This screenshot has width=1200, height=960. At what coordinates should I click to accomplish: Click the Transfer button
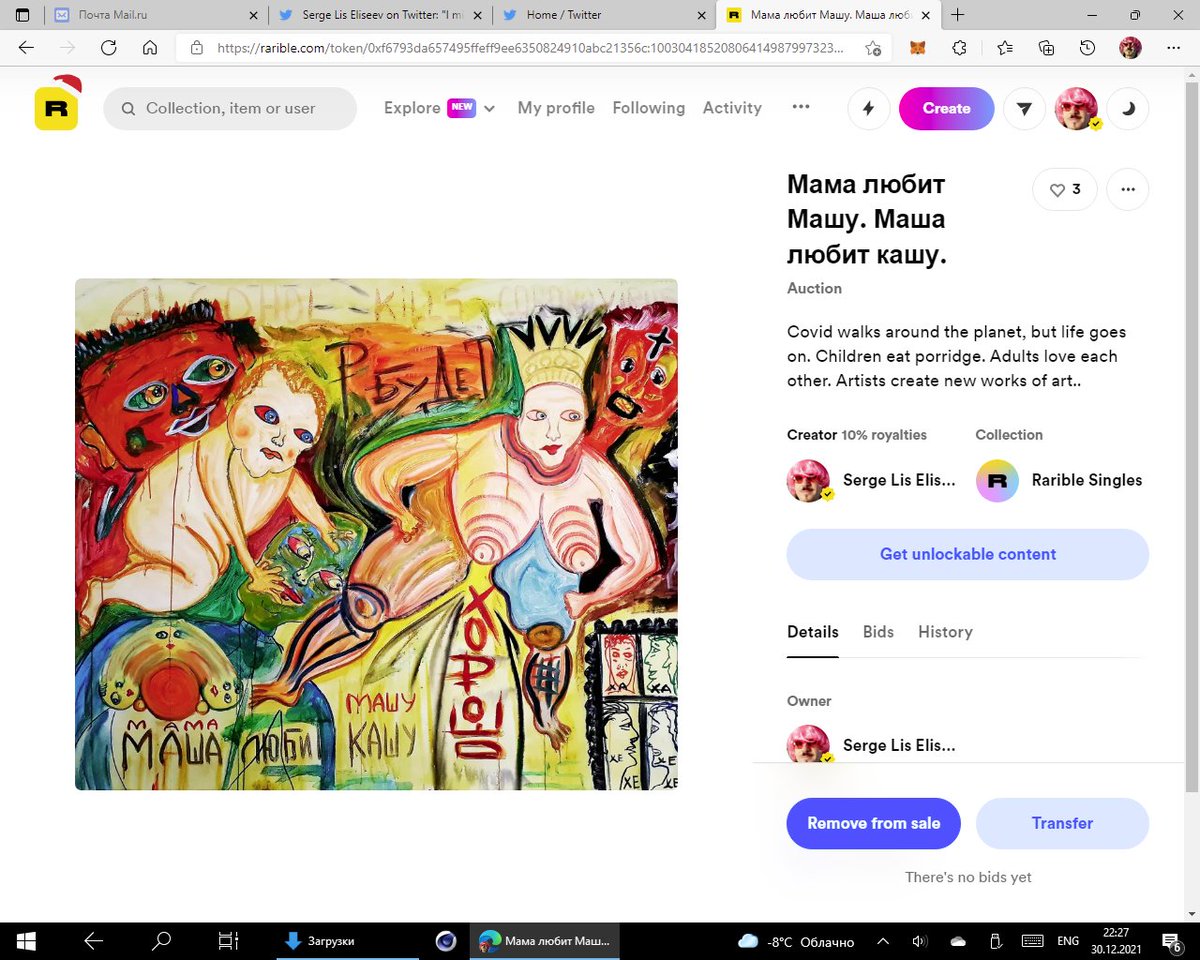point(1062,823)
